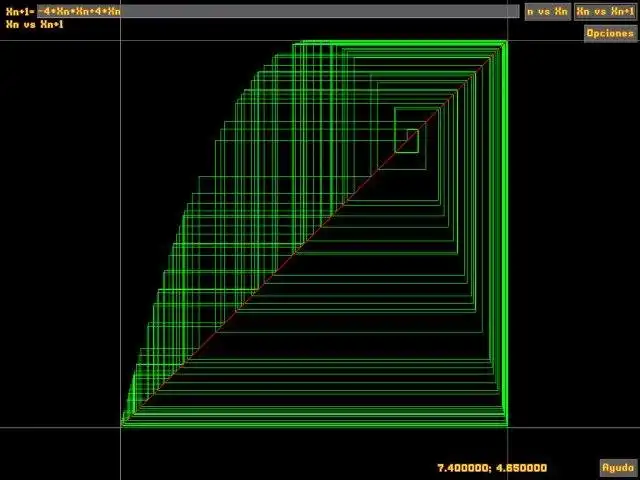Click the red diagonal line near its middle
The height and width of the screenshot is (480, 640).
pyautogui.click(x=312, y=235)
